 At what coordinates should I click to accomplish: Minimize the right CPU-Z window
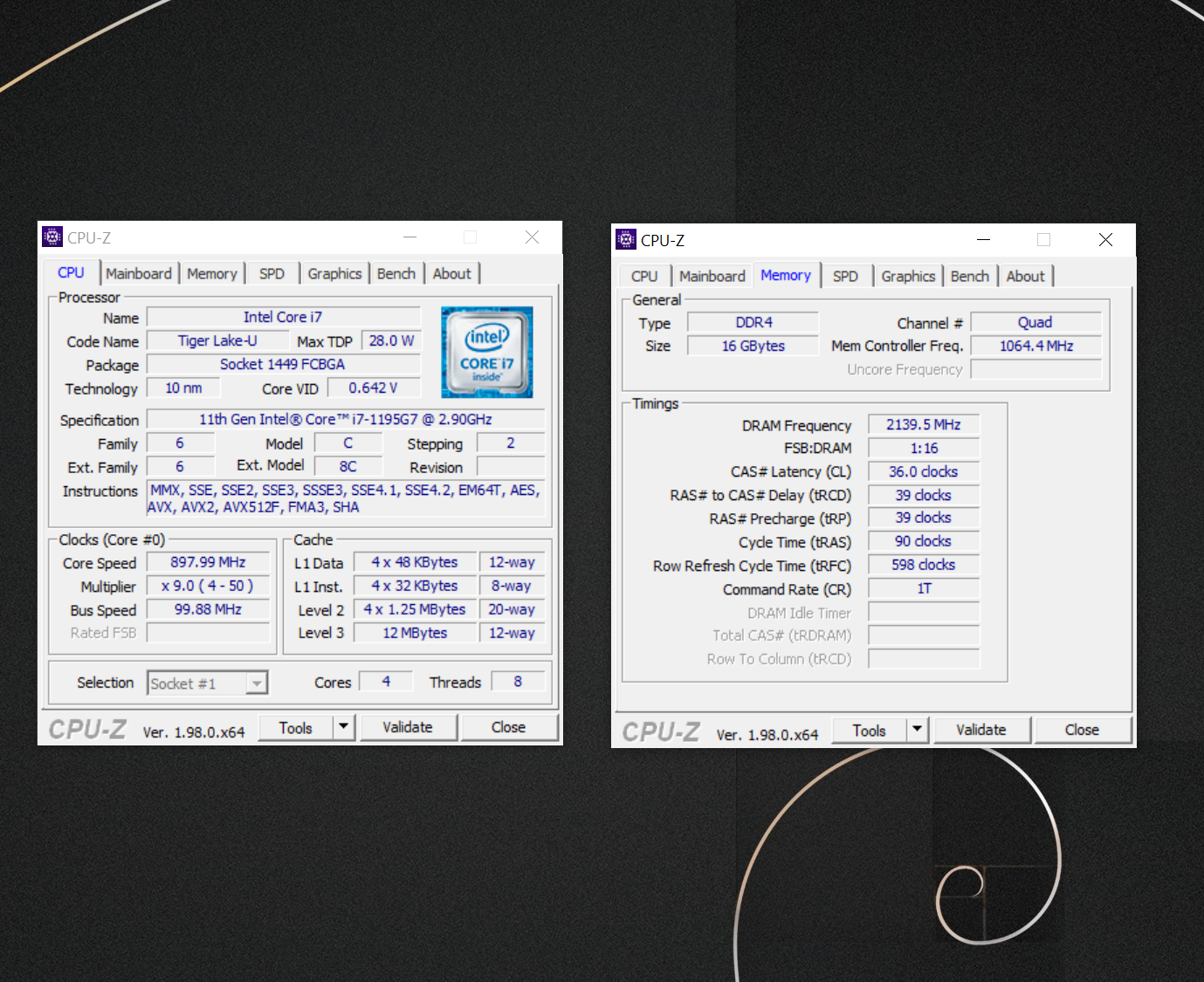(x=983, y=239)
